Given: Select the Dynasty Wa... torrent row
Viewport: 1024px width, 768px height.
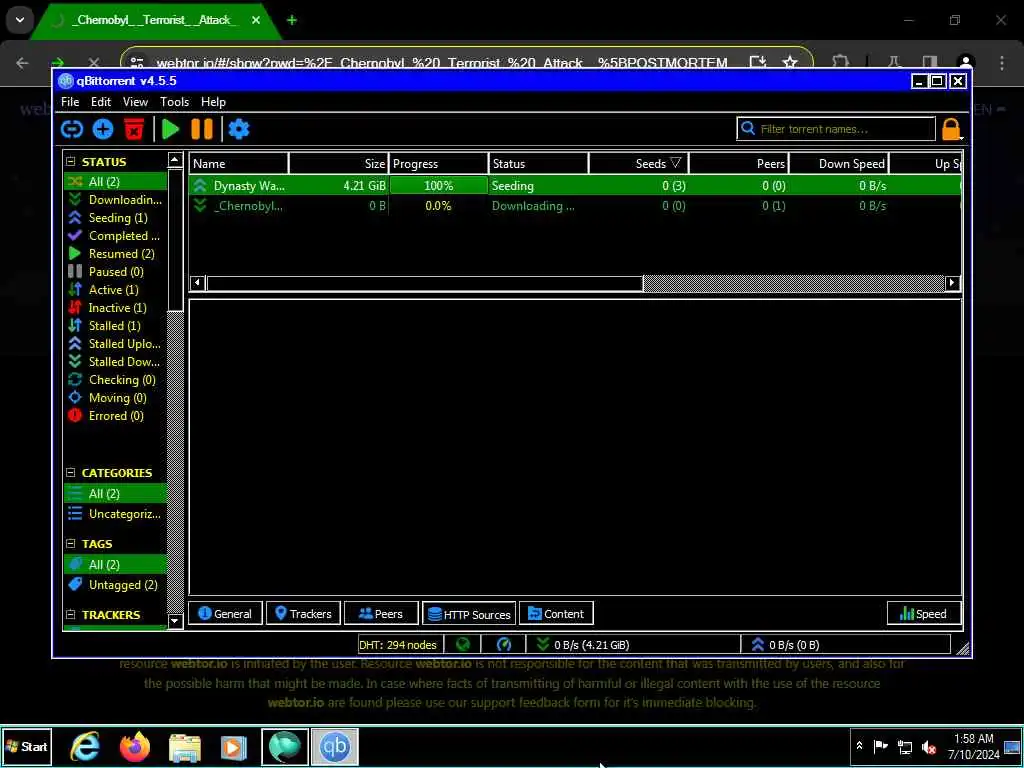Looking at the screenshot, I should pyautogui.click(x=575, y=186).
